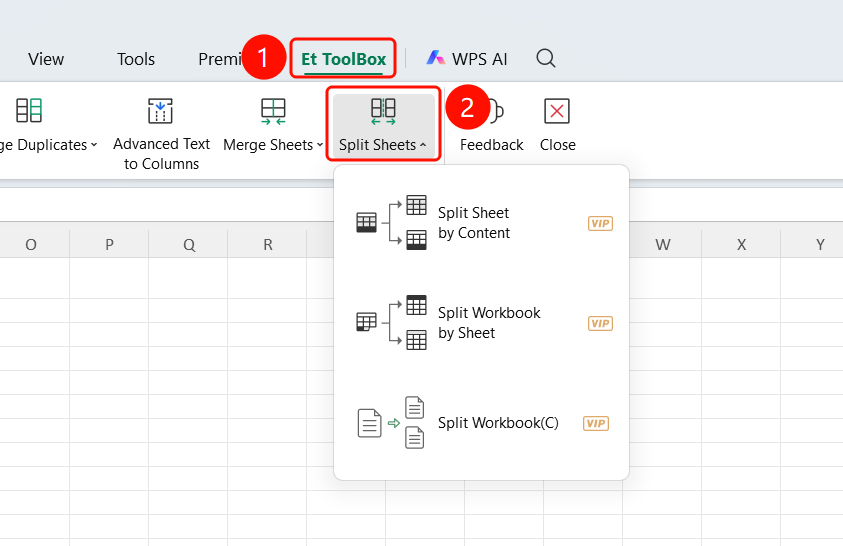Switch to the Et ToolBox tab

344,59
